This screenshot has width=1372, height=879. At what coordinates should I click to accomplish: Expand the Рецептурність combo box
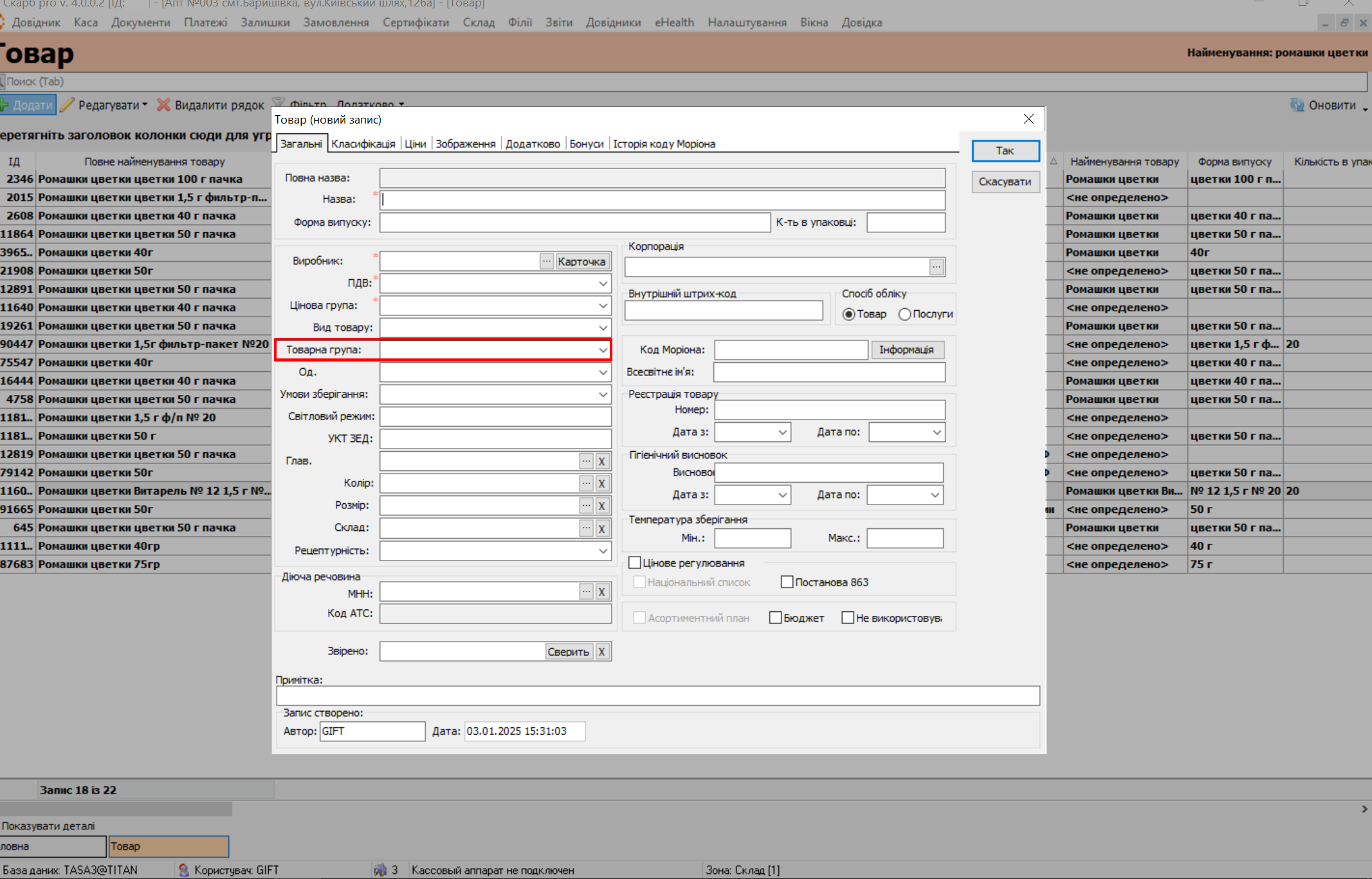[x=603, y=551]
